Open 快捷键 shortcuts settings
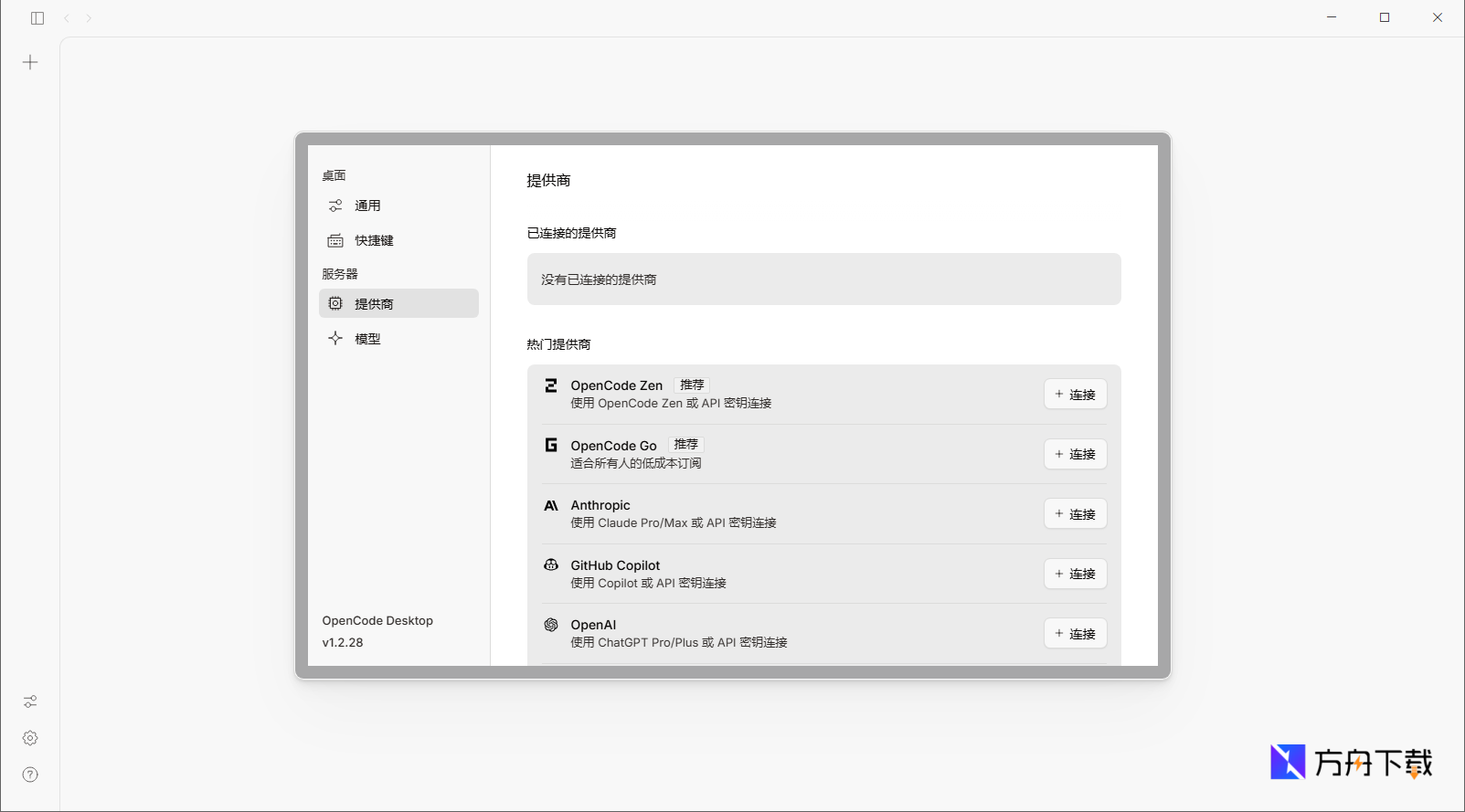Screen dimensions: 1465x812 tap(398, 240)
